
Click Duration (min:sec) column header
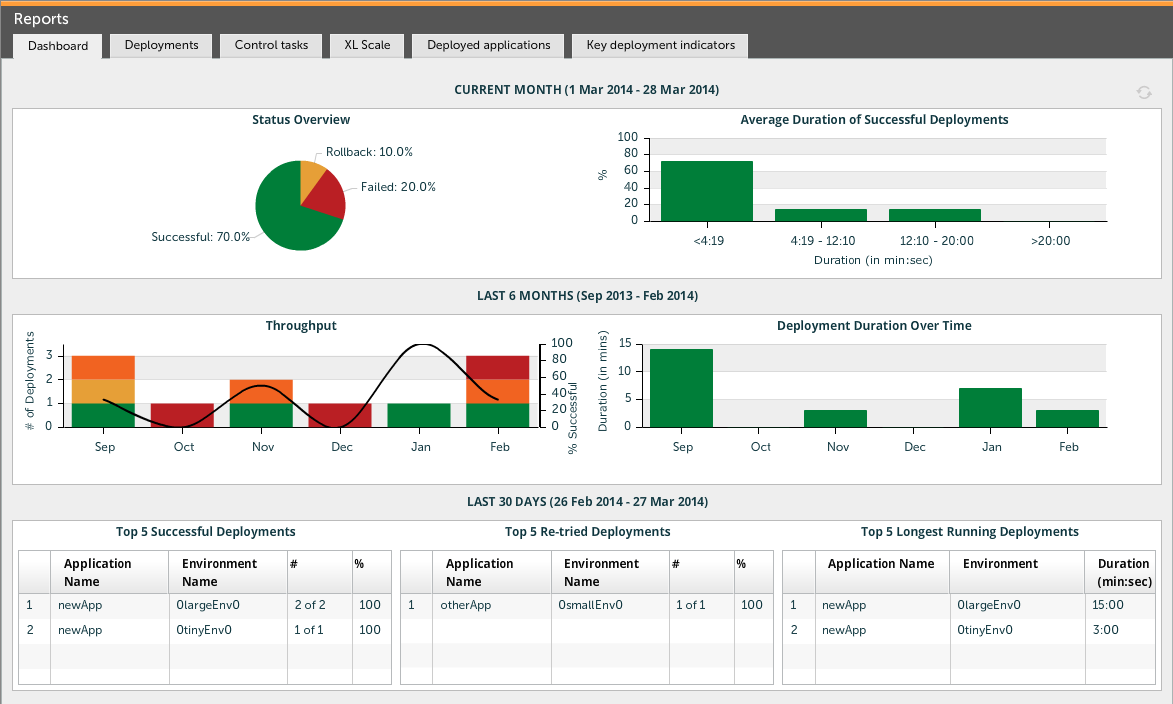coord(1124,572)
